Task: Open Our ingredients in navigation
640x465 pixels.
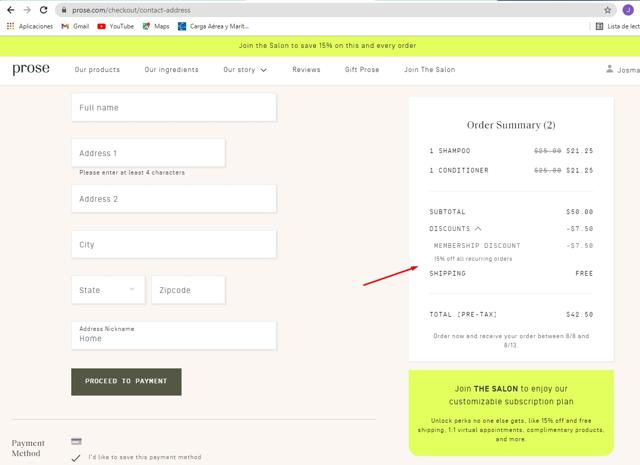Action: click(x=171, y=70)
